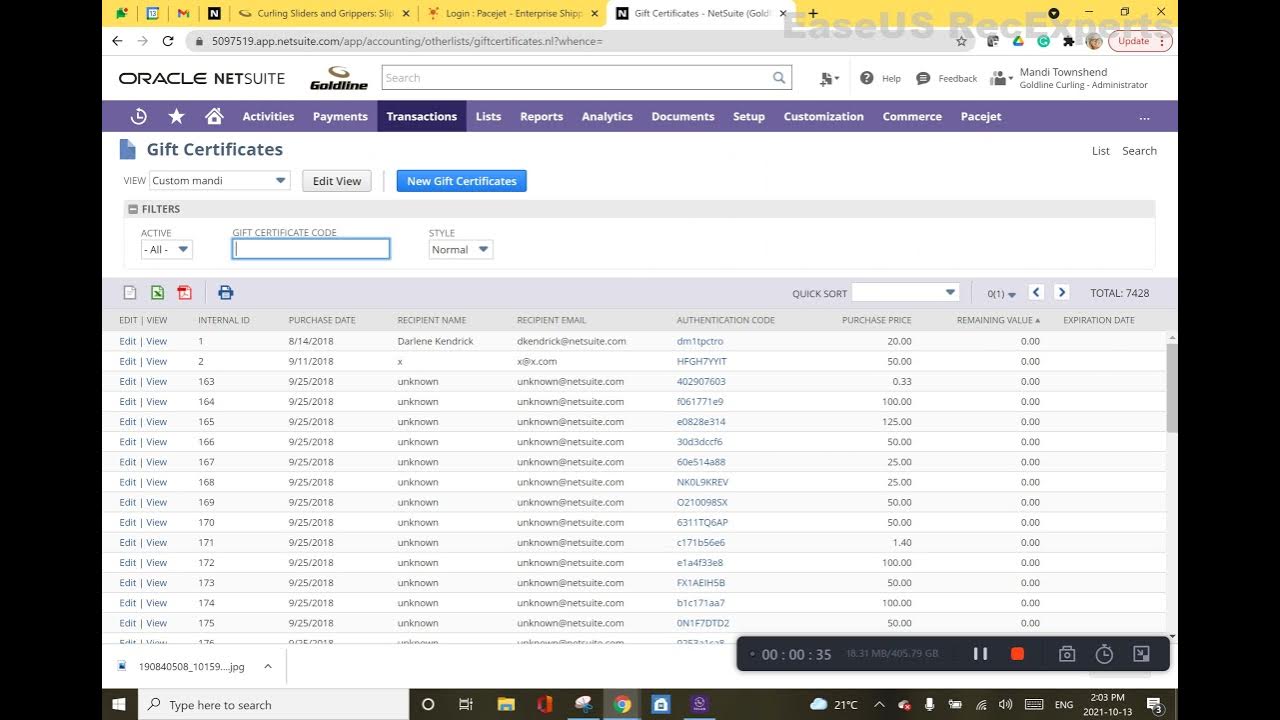View the record with internal ID 170

[x=156, y=522]
